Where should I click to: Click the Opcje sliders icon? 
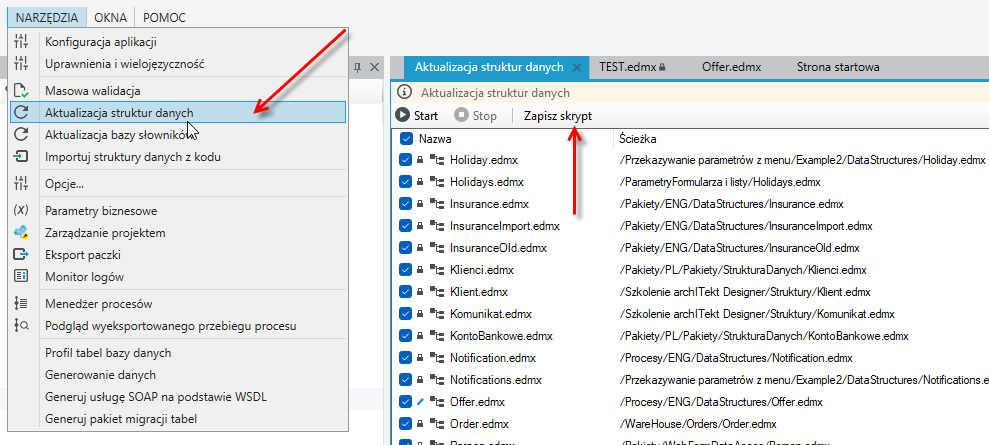(x=21, y=183)
